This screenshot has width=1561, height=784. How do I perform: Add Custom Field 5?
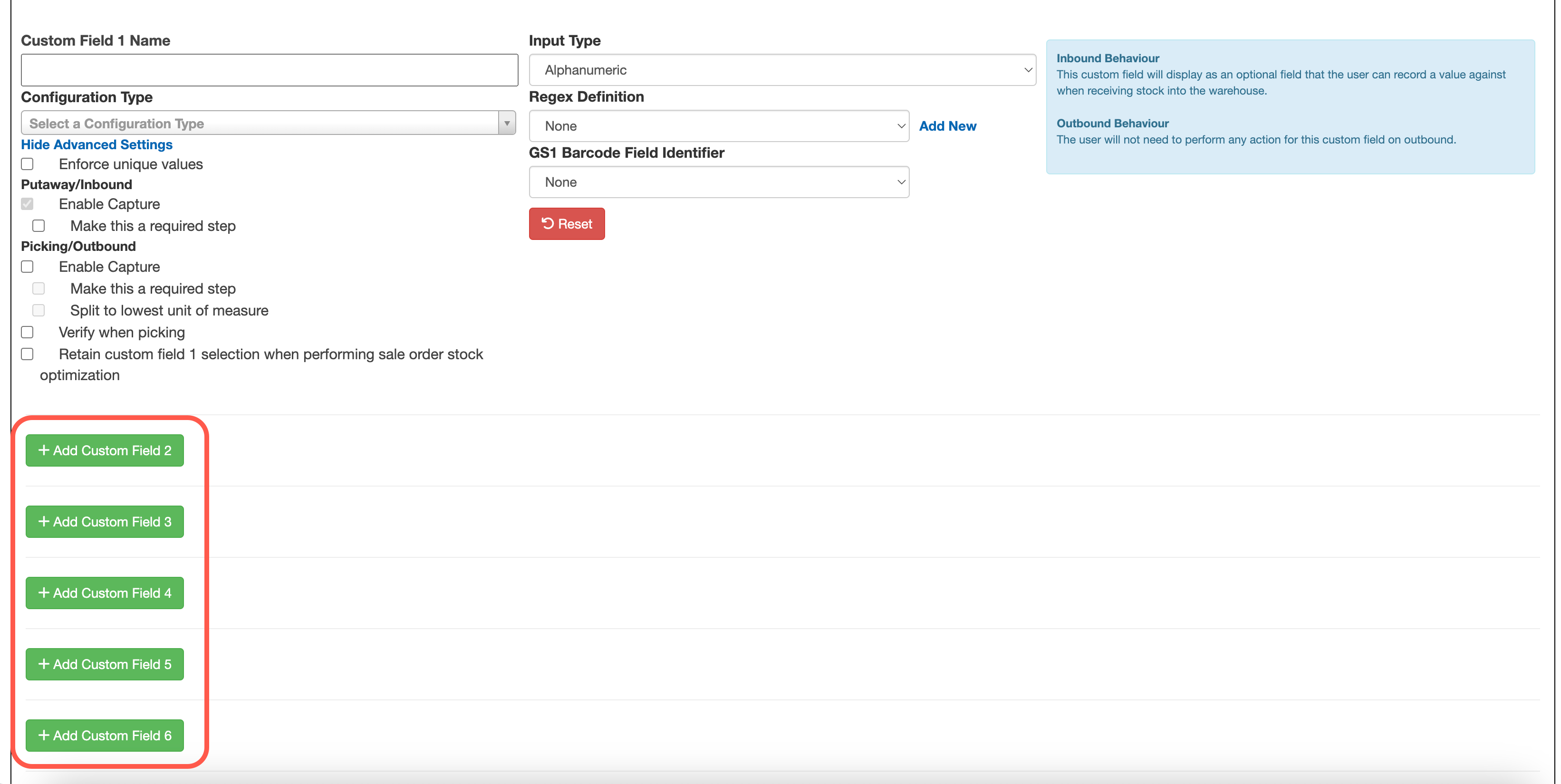pos(104,664)
